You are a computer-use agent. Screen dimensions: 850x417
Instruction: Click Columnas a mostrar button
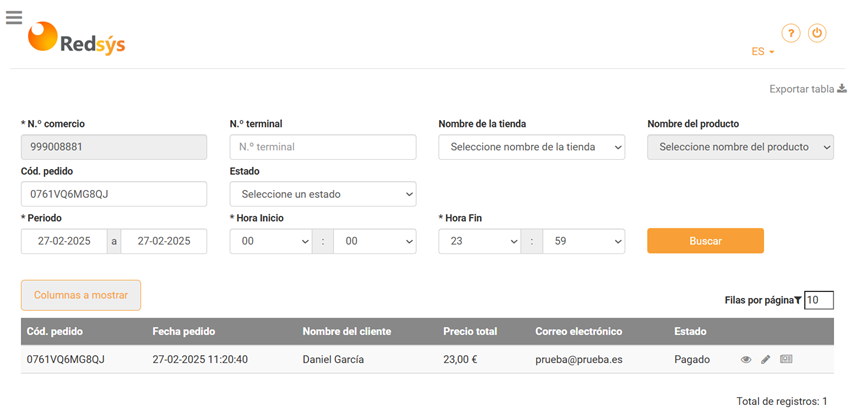(81, 295)
